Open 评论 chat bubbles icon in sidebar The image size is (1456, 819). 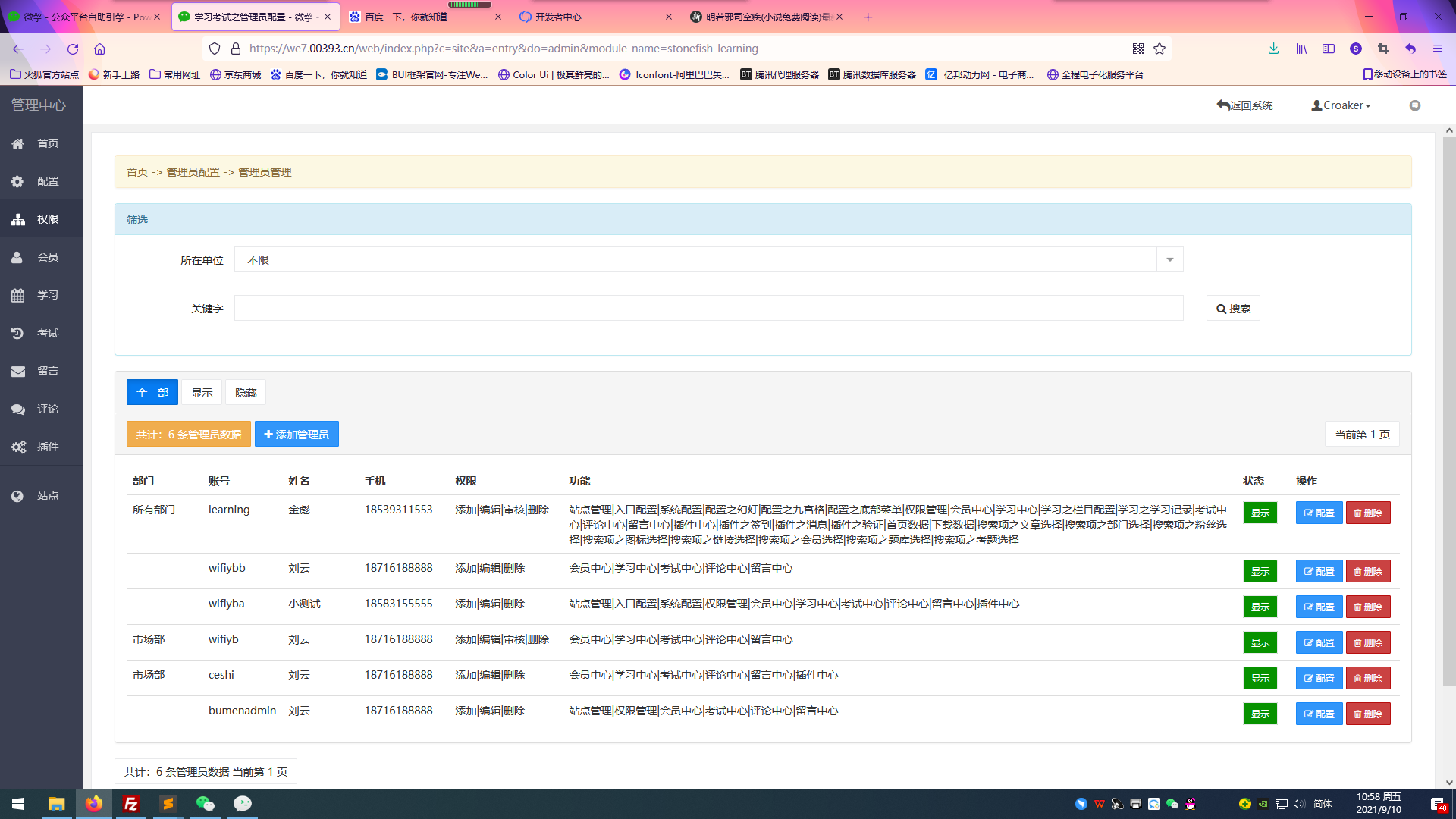click(18, 409)
